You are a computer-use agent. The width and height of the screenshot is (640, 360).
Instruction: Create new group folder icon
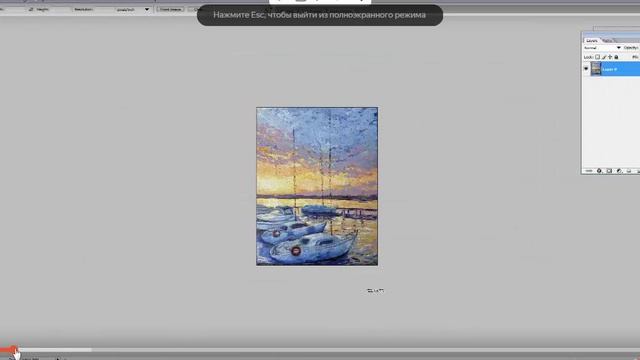629,171
